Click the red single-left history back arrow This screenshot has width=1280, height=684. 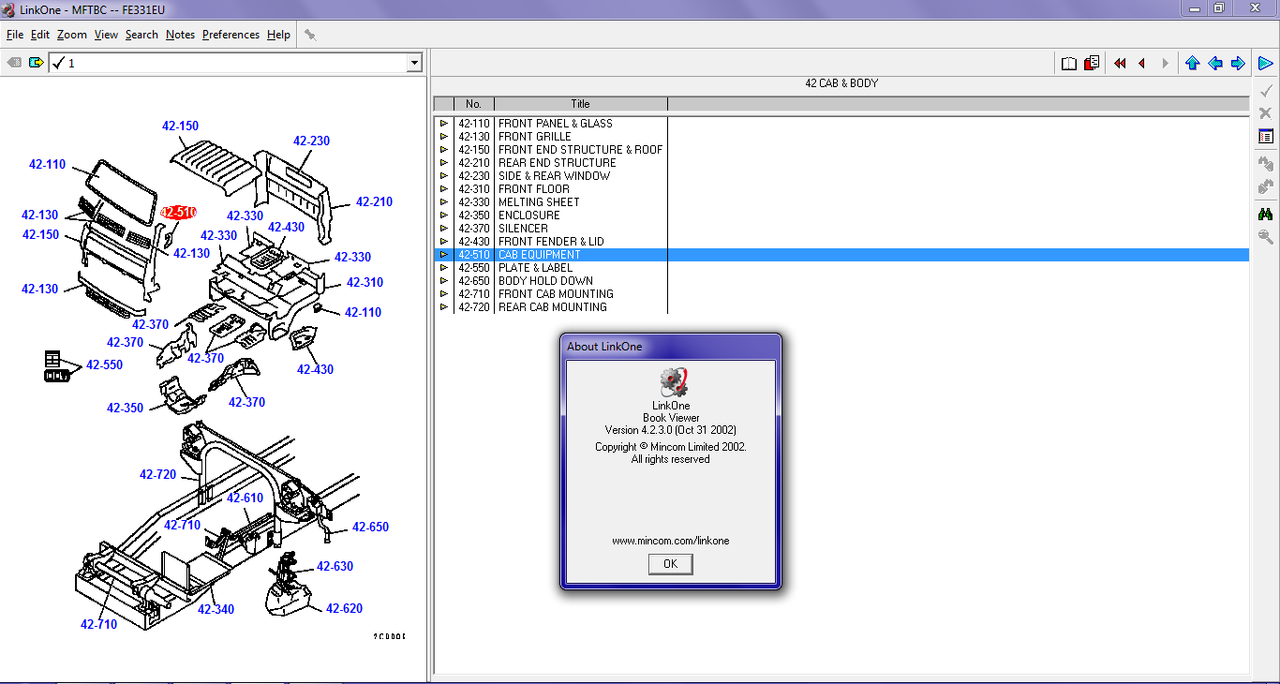(x=1142, y=63)
